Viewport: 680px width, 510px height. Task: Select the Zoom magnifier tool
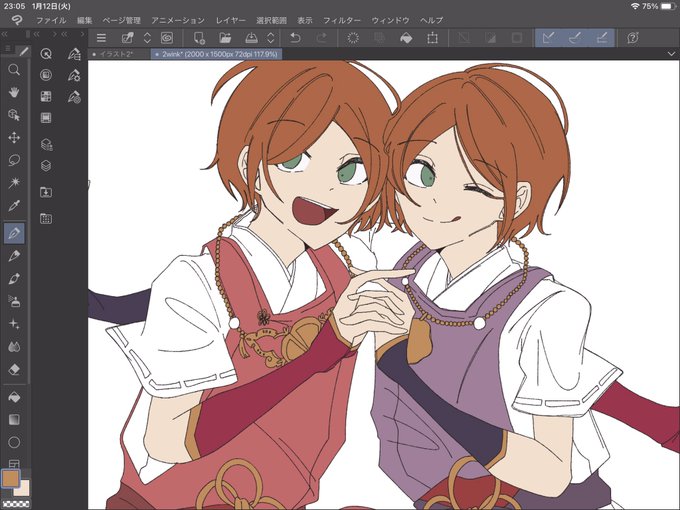[x=14, y=69]
